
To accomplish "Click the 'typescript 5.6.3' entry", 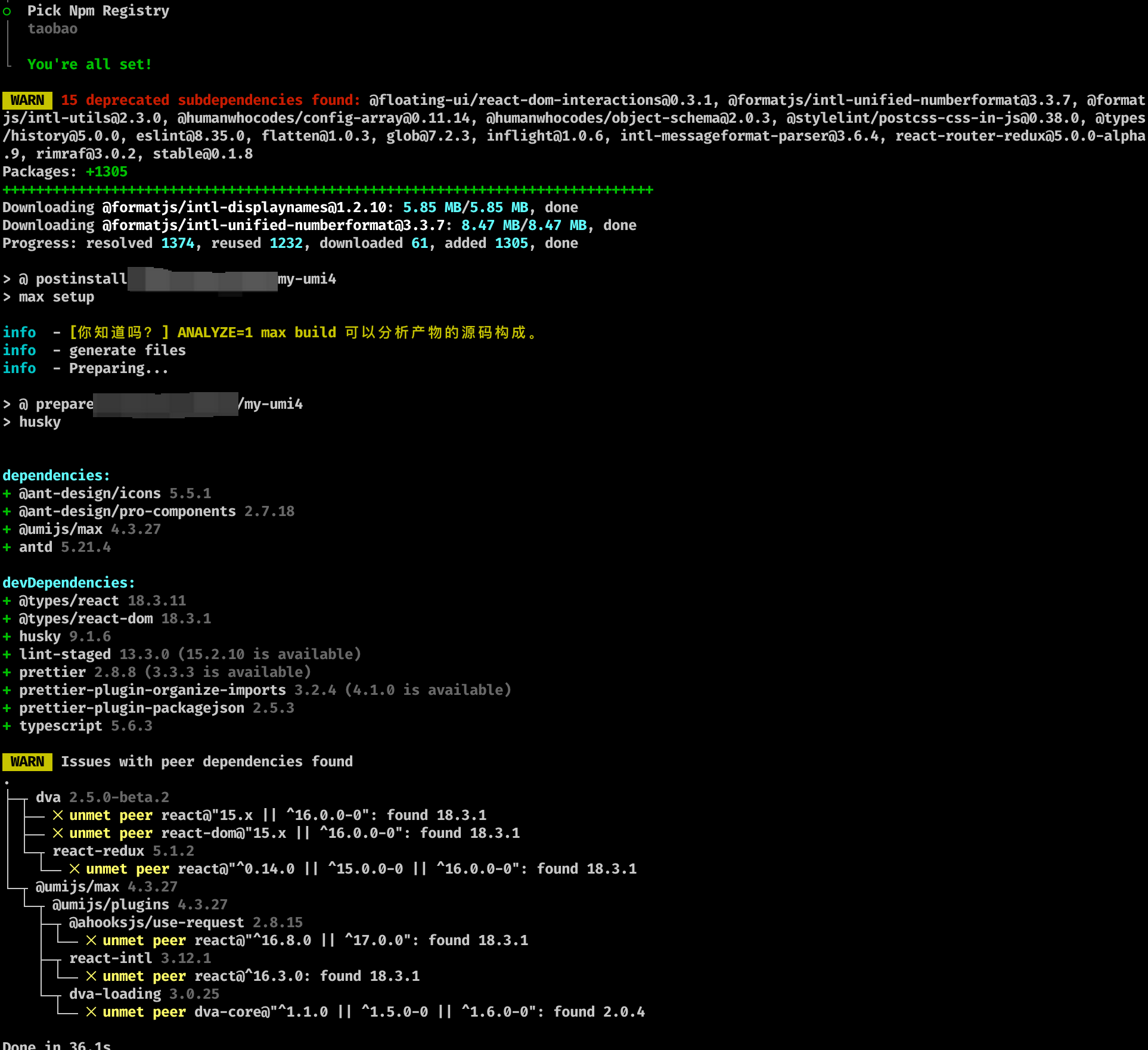I will click(x=77, y=726).
